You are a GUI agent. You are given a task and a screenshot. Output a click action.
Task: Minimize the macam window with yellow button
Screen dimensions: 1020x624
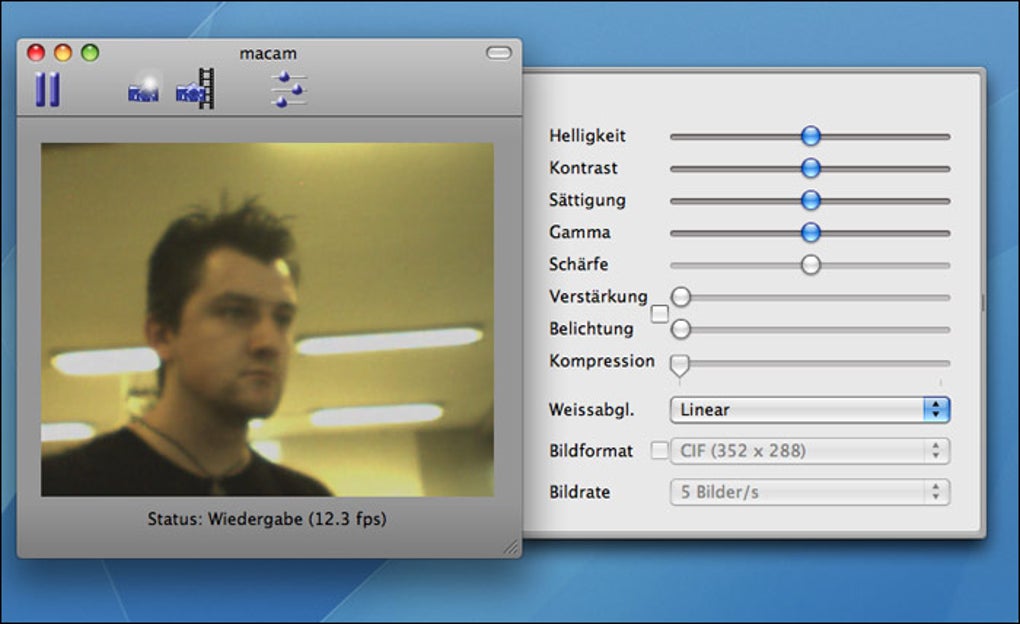tap(63, 53)
